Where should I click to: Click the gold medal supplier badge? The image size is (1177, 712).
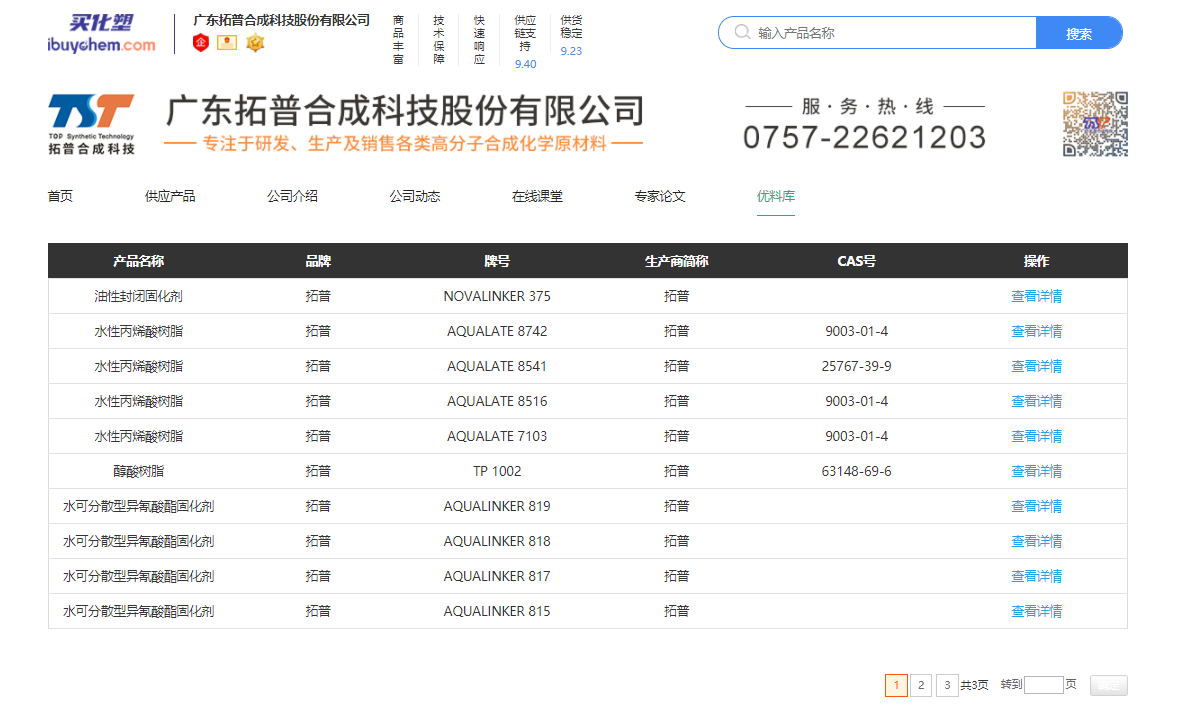coord(255,43)
